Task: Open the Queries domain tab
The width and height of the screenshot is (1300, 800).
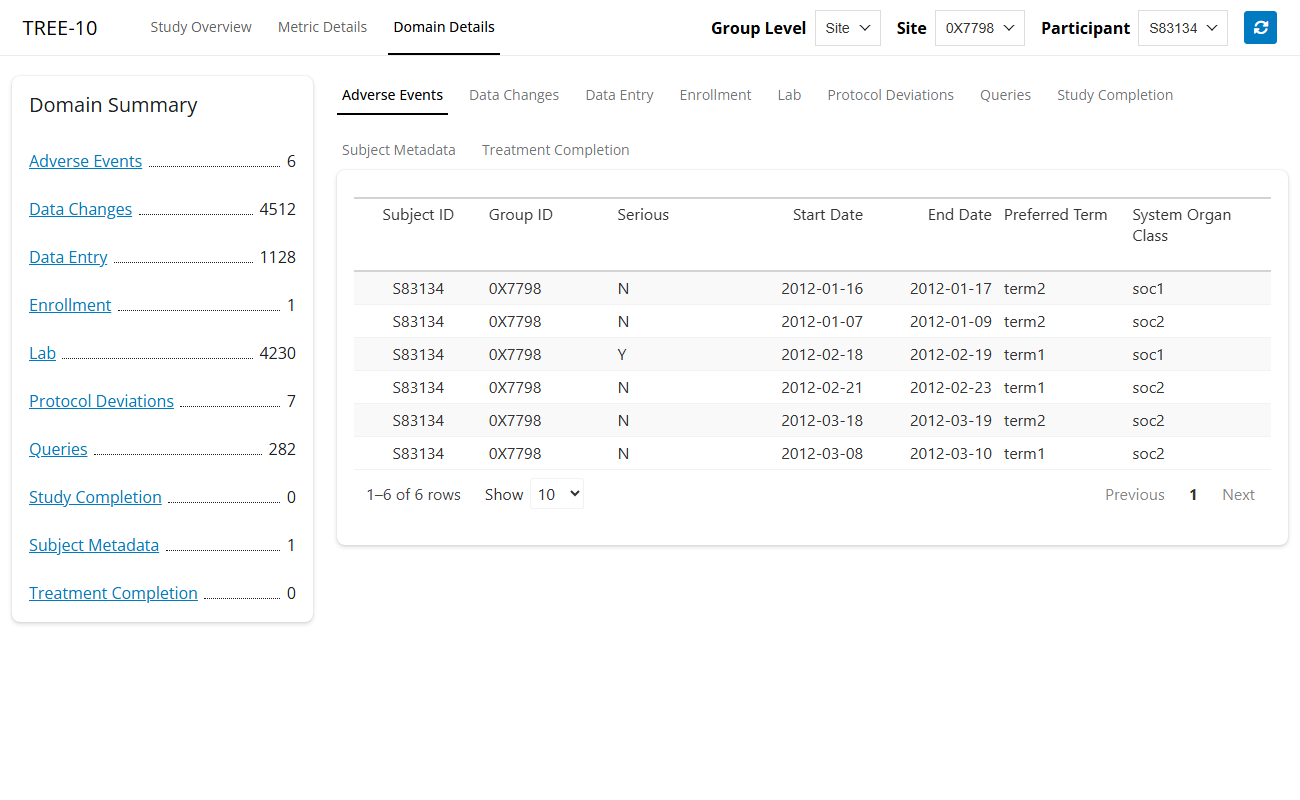Action: (x=1005, y=95)
